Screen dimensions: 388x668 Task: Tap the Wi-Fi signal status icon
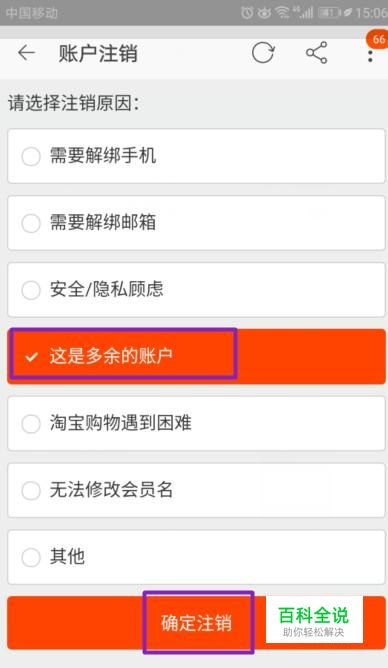tap(282, 13)
